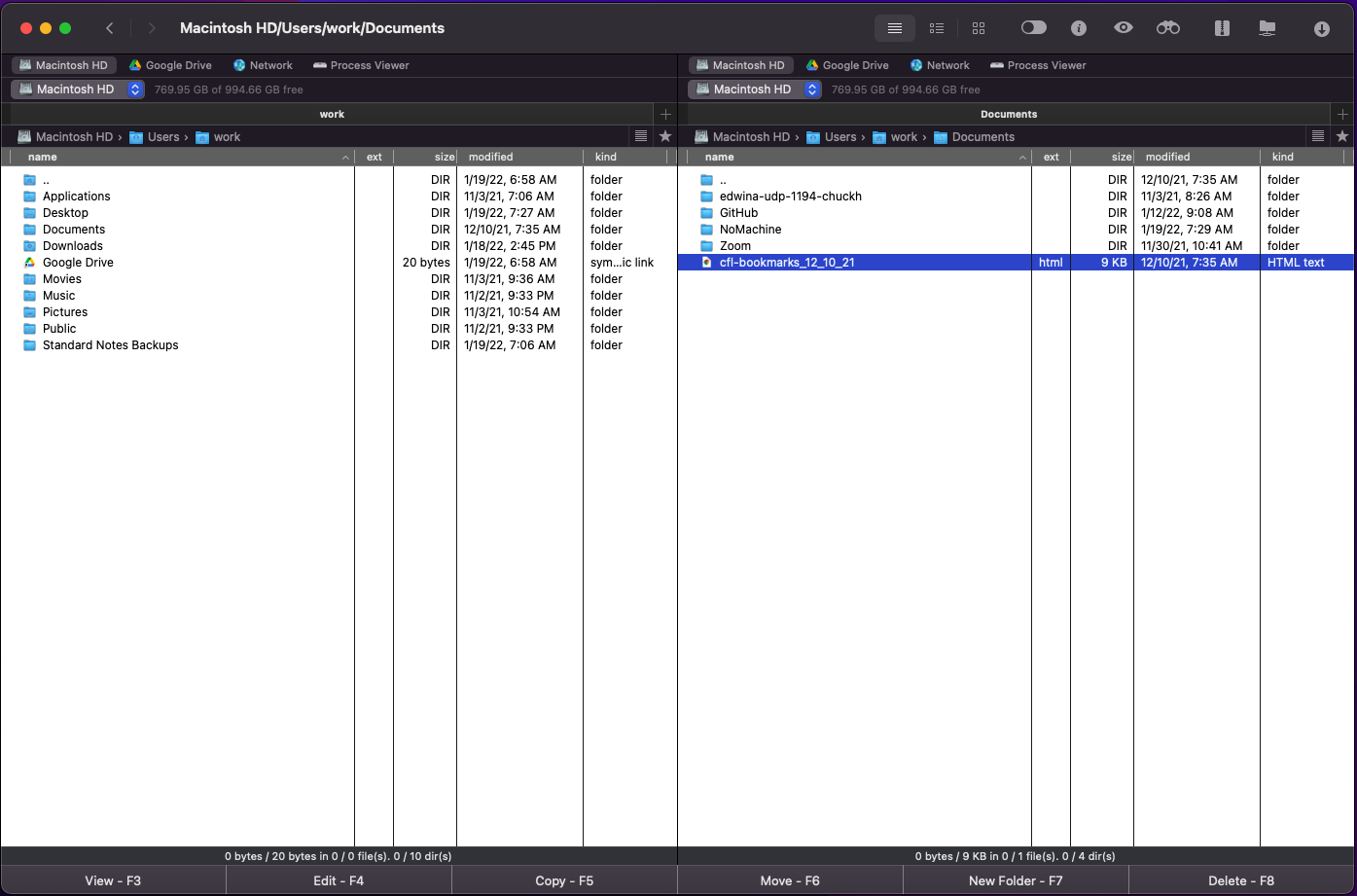
Task: Open the downloads queue icon
Action: coord(1322,29)
